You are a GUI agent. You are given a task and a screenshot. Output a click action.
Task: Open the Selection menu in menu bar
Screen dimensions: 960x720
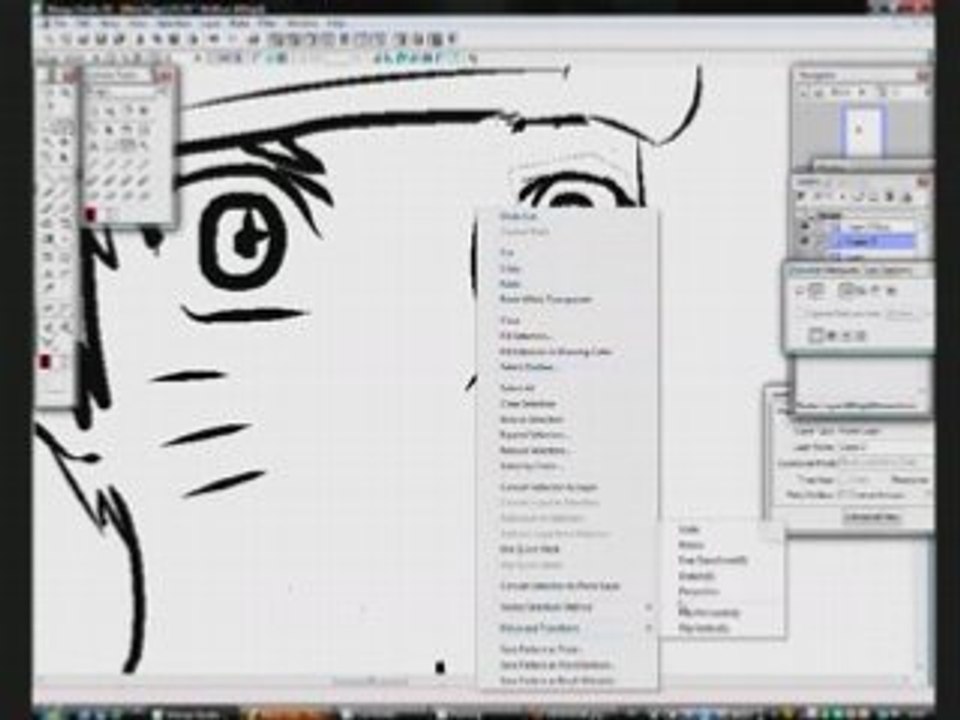coord(174,23)
